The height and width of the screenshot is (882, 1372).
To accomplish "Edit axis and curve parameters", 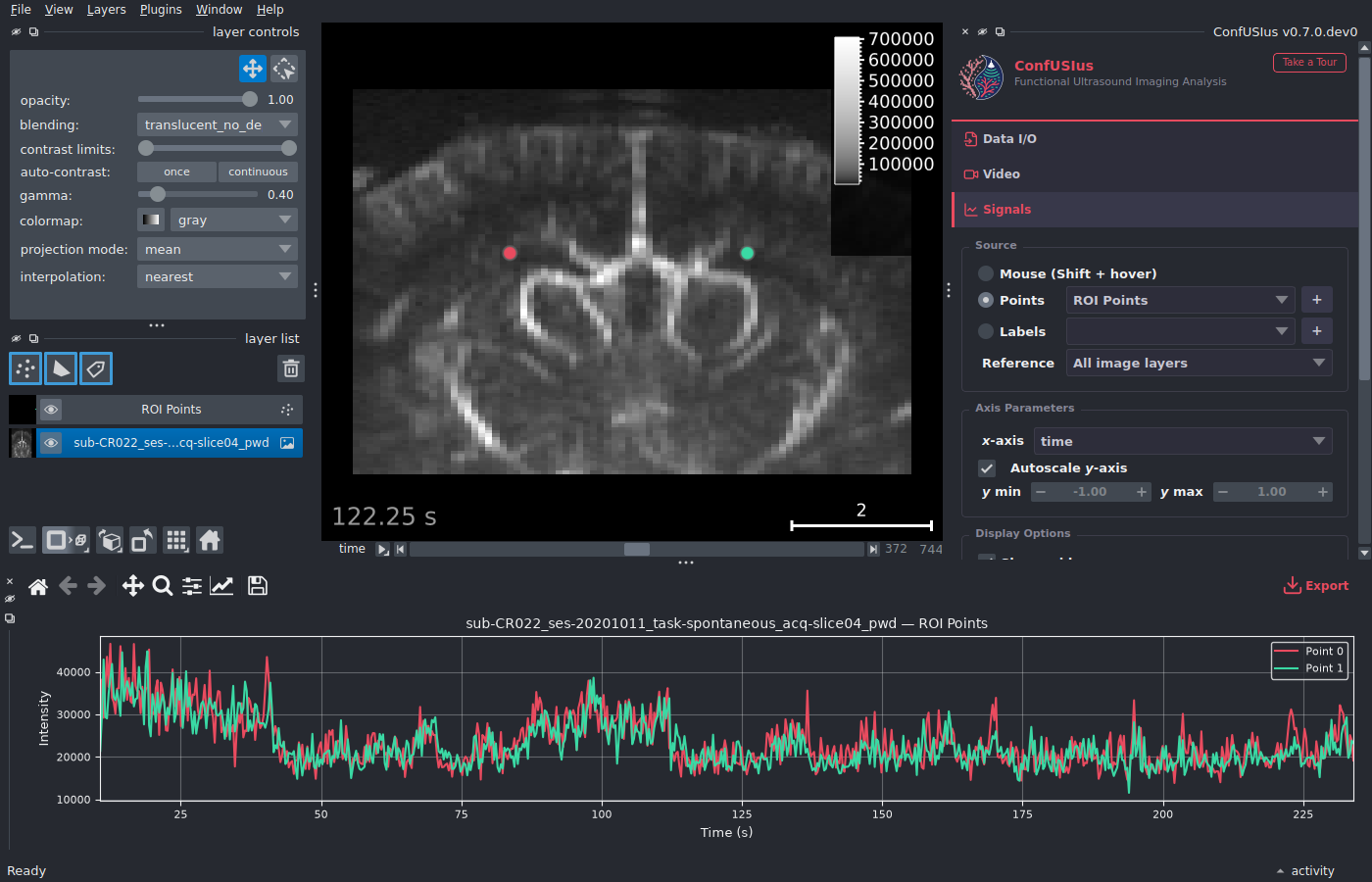I will [222, 586].
